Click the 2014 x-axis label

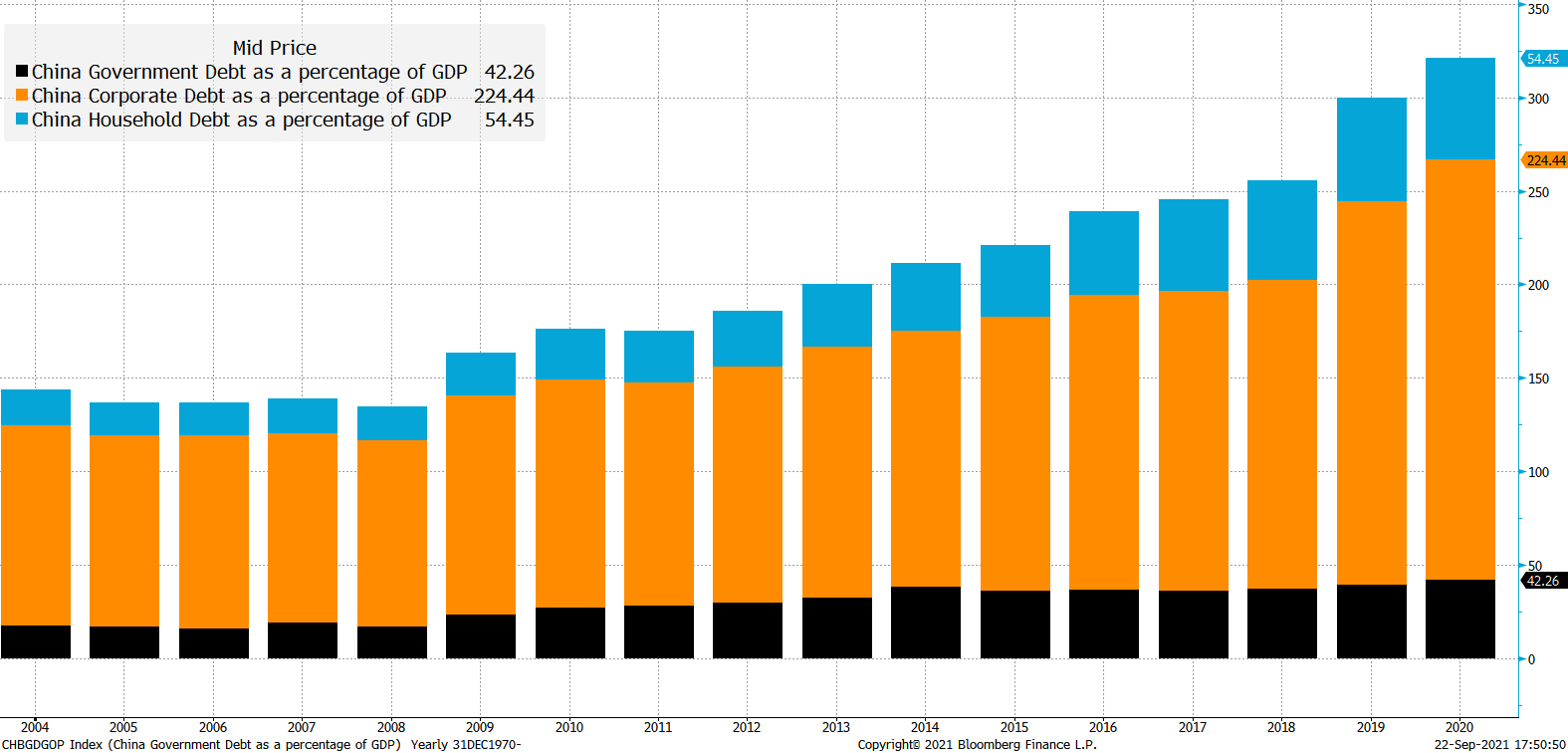click(x=925, y=727)
